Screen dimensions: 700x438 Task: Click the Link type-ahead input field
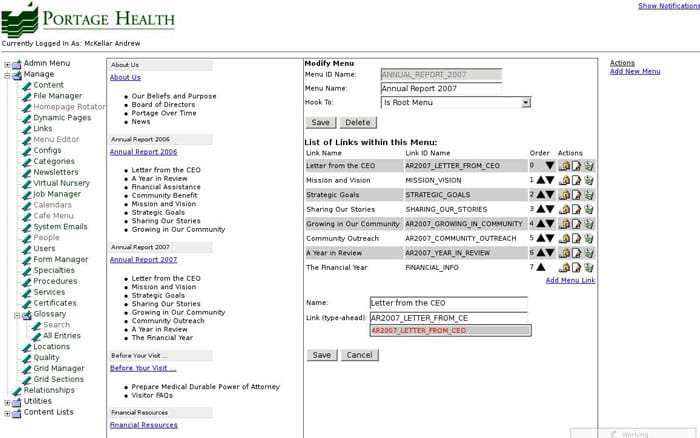click(449, 318)
